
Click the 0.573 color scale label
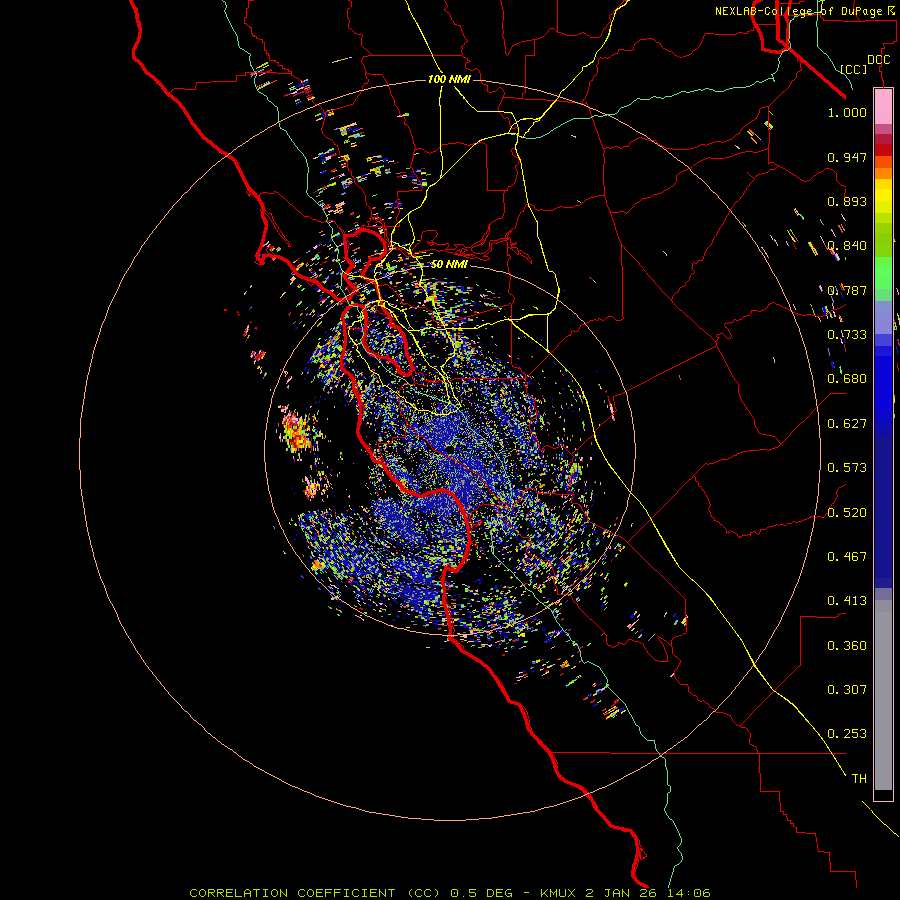coord(847,468)
